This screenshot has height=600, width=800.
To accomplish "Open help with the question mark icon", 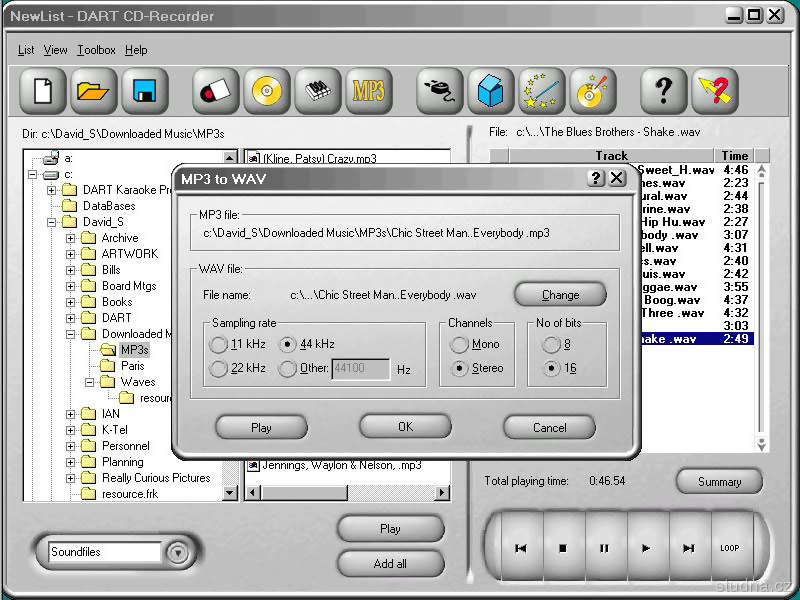I will tap(663, 92).
